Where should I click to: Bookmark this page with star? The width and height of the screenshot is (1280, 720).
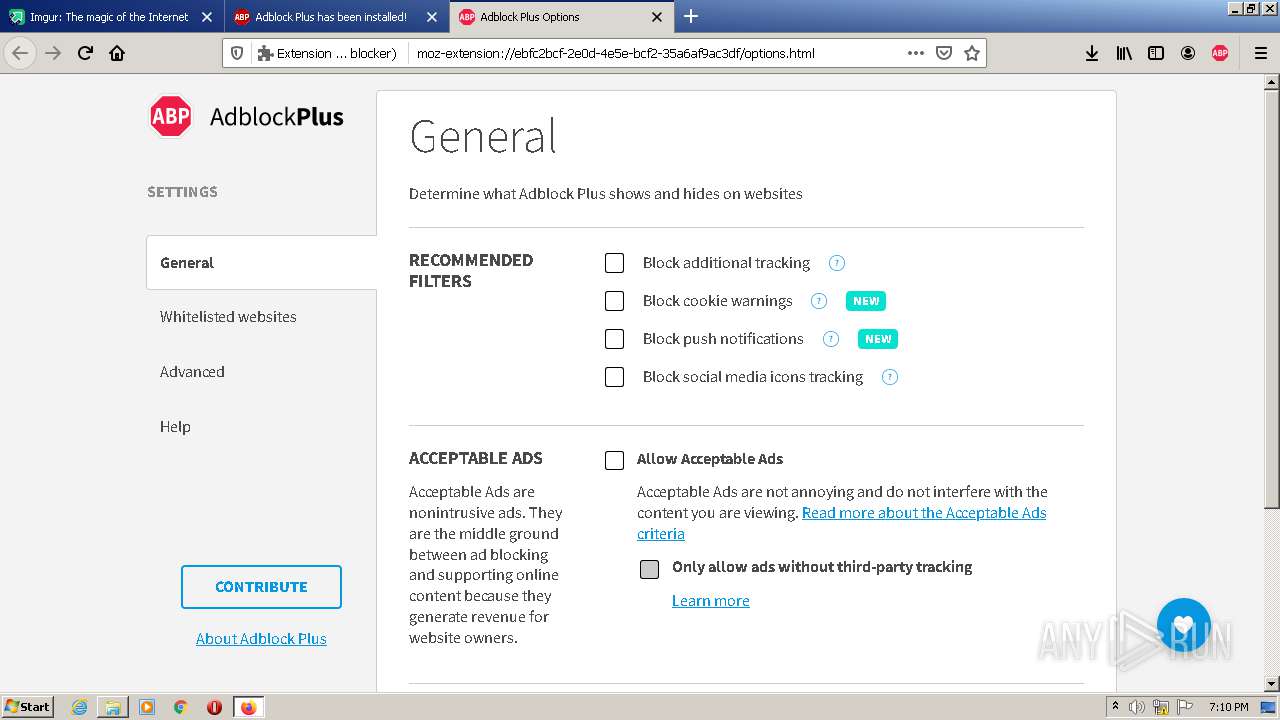[971, 53]
